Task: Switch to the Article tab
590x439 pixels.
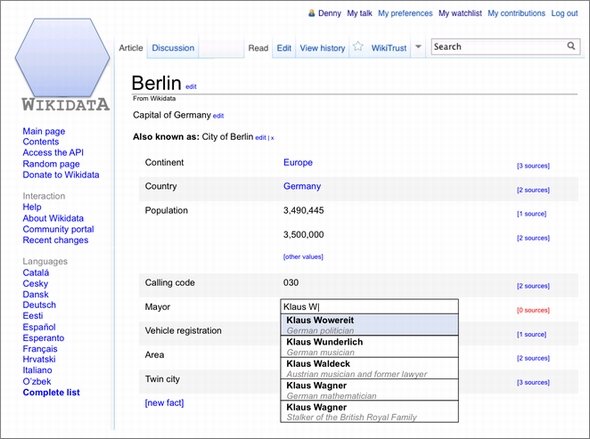Action: (131, 48)
